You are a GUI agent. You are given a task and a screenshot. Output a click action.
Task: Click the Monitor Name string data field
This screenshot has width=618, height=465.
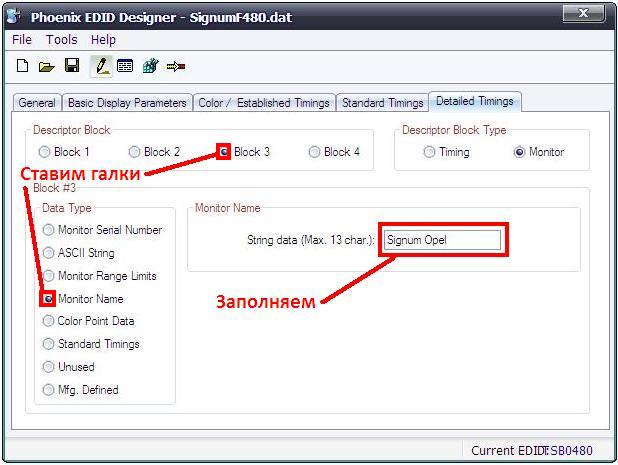click(x=441, y=240)
